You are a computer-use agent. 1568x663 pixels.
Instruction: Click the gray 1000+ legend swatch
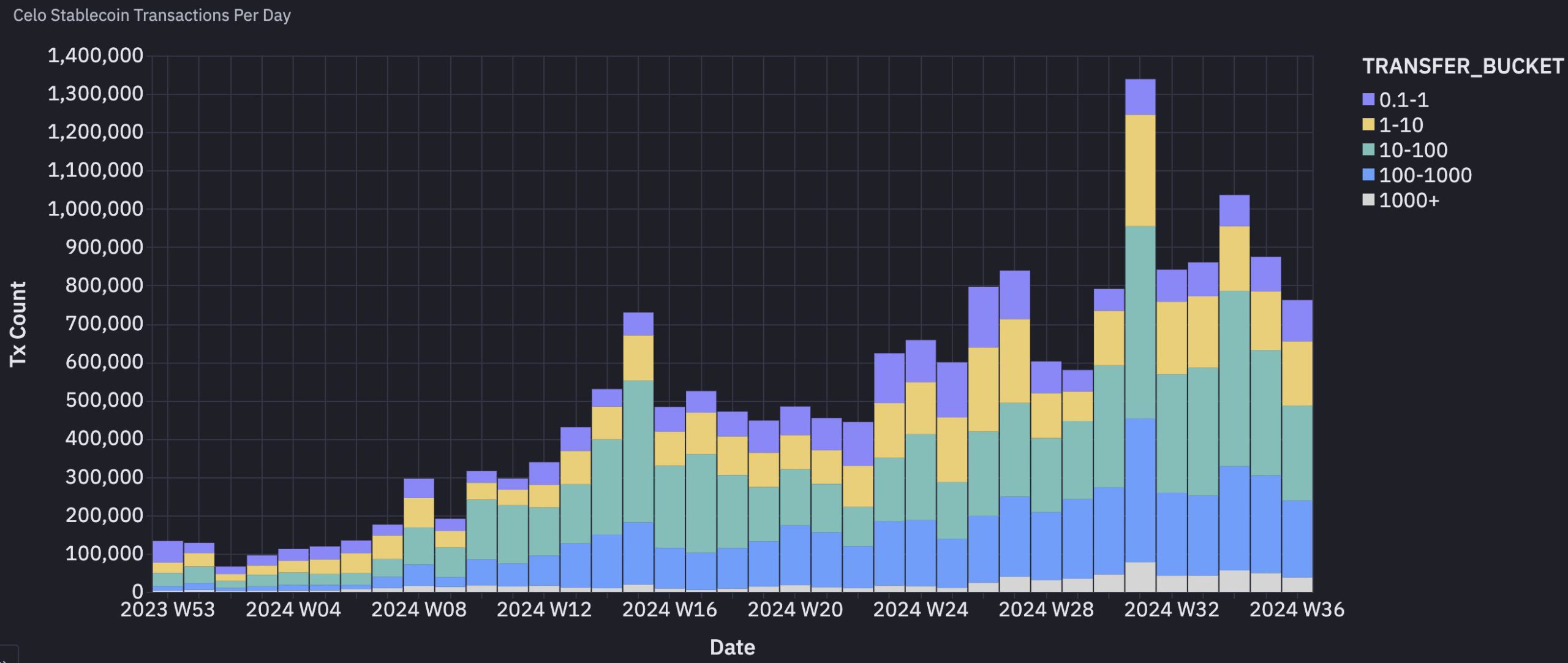click(x=1368, y=200)
